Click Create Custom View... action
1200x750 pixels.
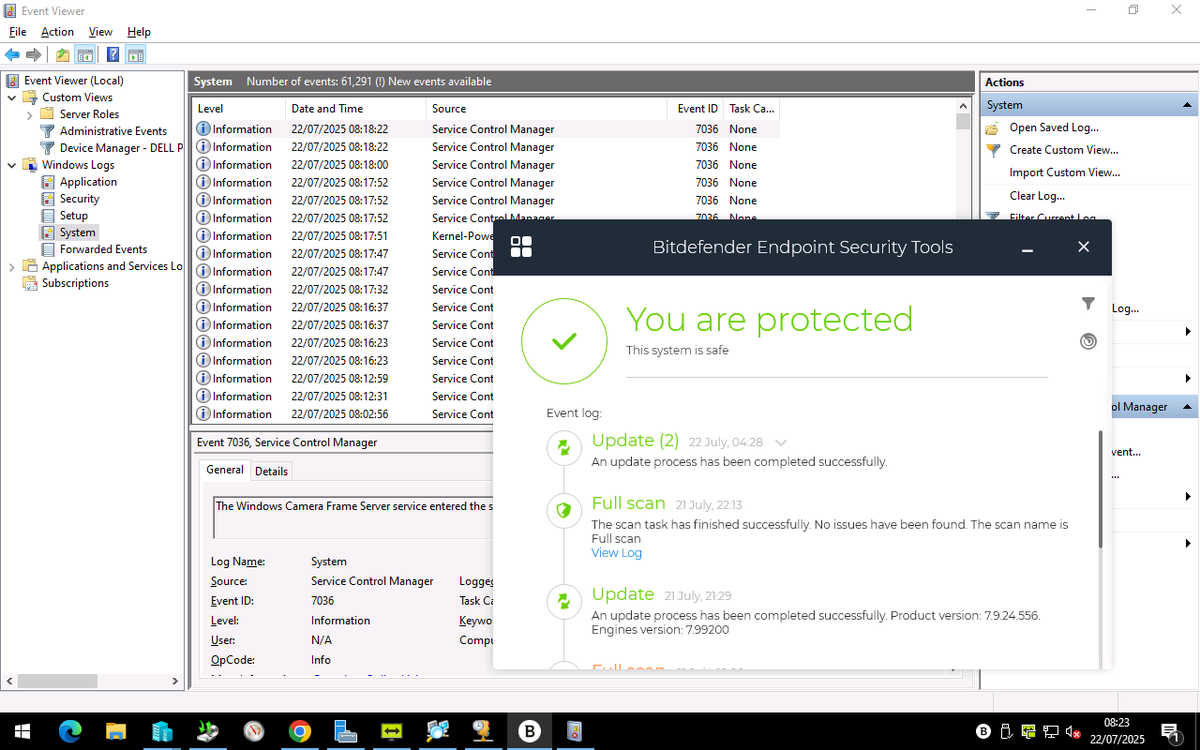[1064, 150]
